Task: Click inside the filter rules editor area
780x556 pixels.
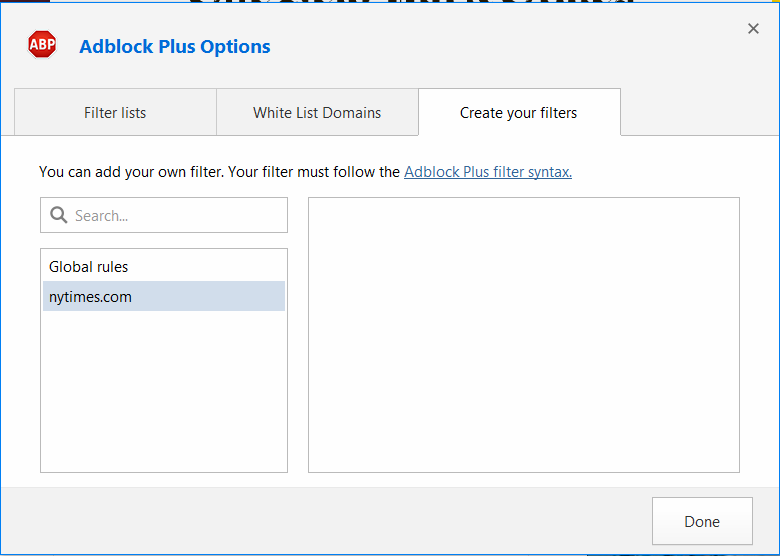Action: (x=524, y=335)
